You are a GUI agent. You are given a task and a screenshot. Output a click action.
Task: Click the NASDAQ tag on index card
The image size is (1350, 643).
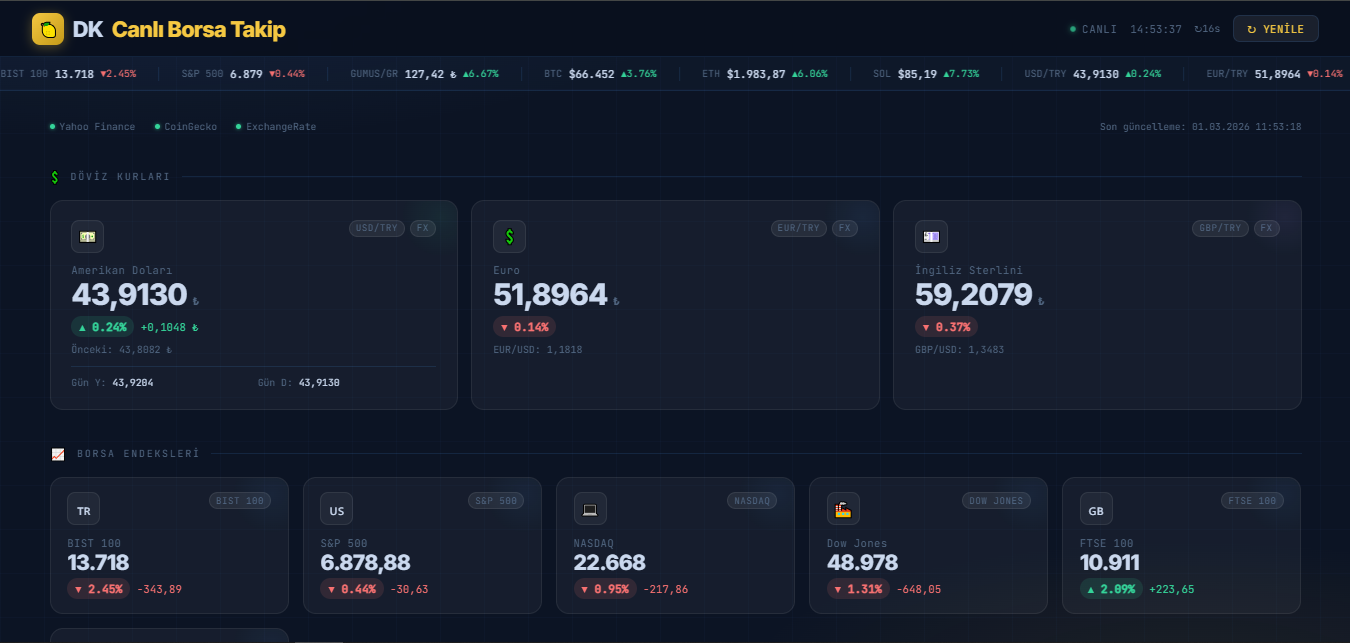752,500
